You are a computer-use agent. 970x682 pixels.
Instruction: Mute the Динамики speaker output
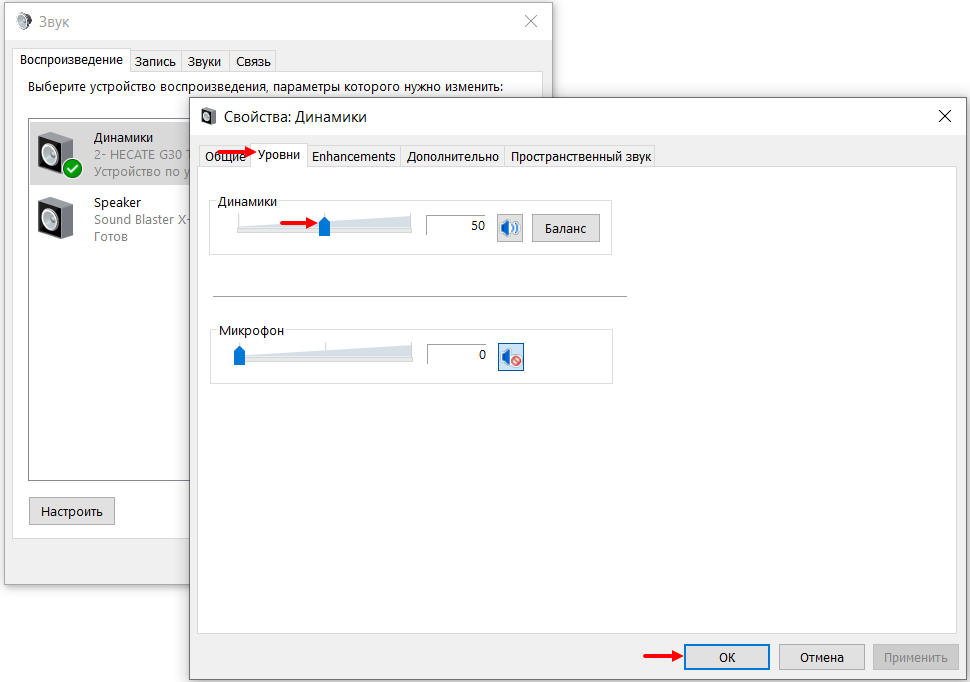coord(510,227)
